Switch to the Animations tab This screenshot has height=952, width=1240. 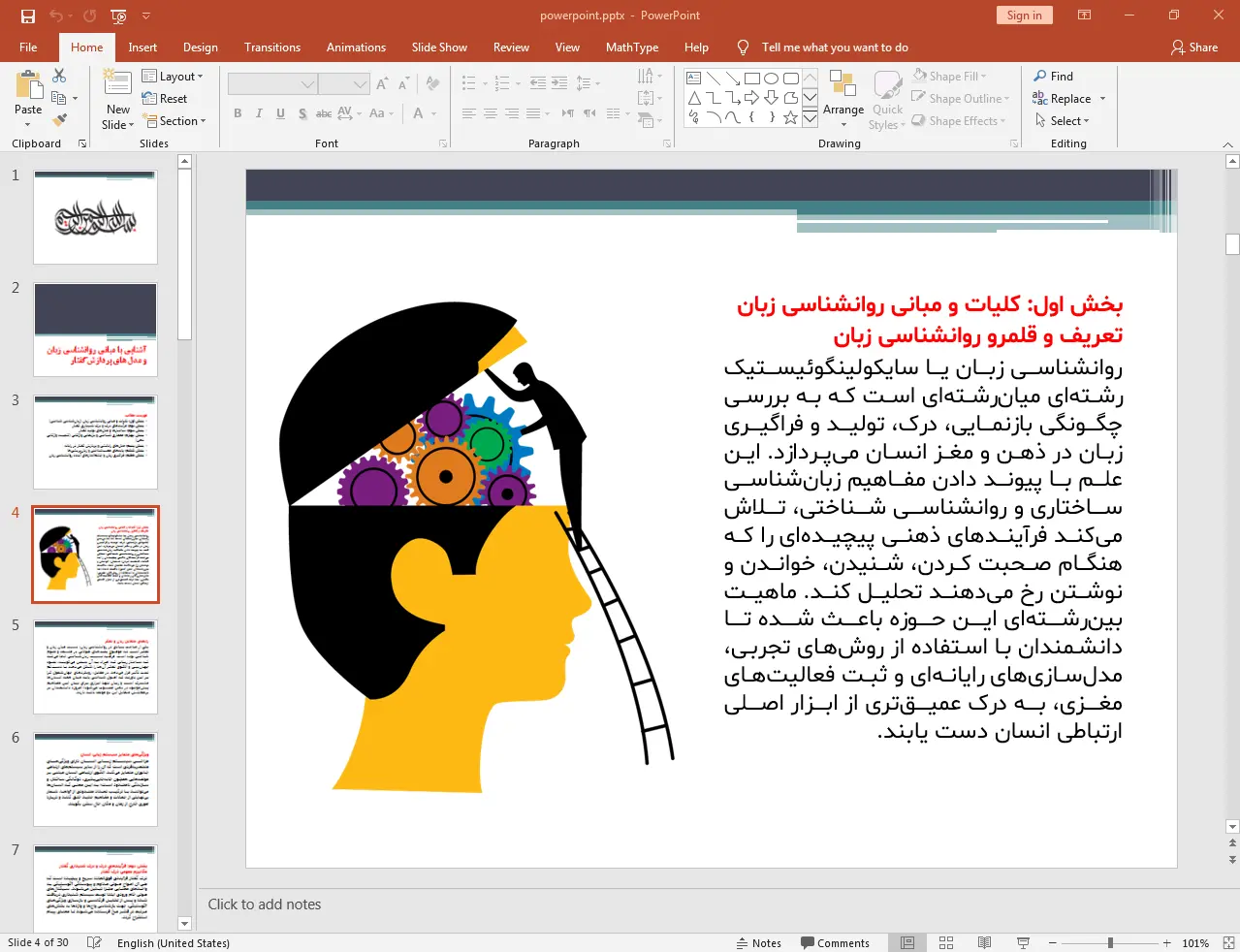tap(356, 47)
